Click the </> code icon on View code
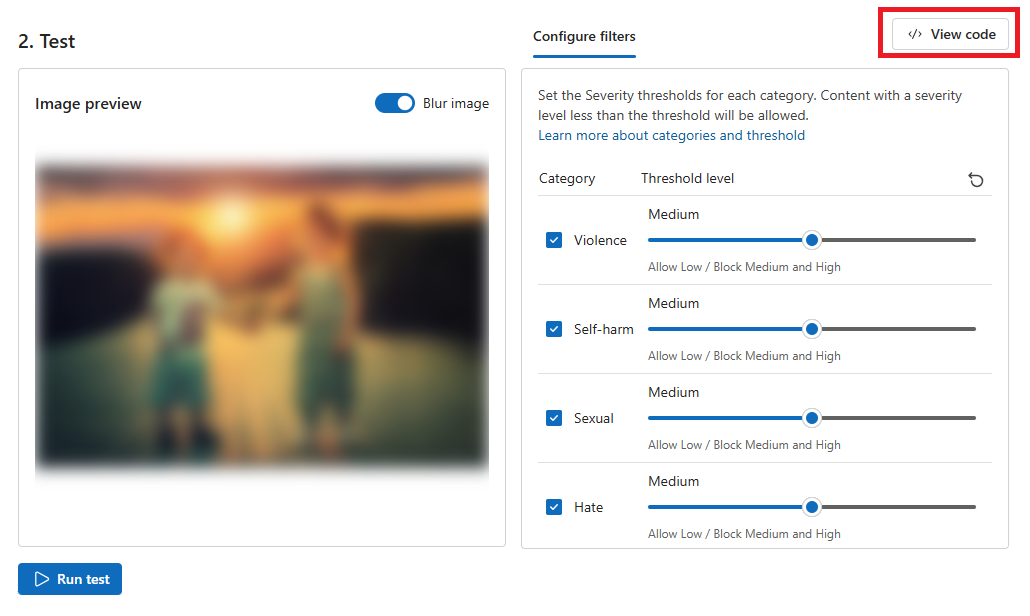Image resolution: width=1030 pixels, height=616 pixels. (x=913, y=33)
